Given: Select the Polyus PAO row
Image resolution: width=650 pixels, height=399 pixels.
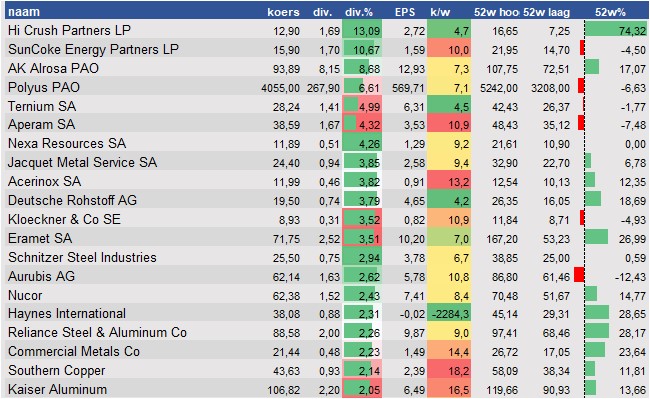Looking at the screenshot, I should 327,87.
